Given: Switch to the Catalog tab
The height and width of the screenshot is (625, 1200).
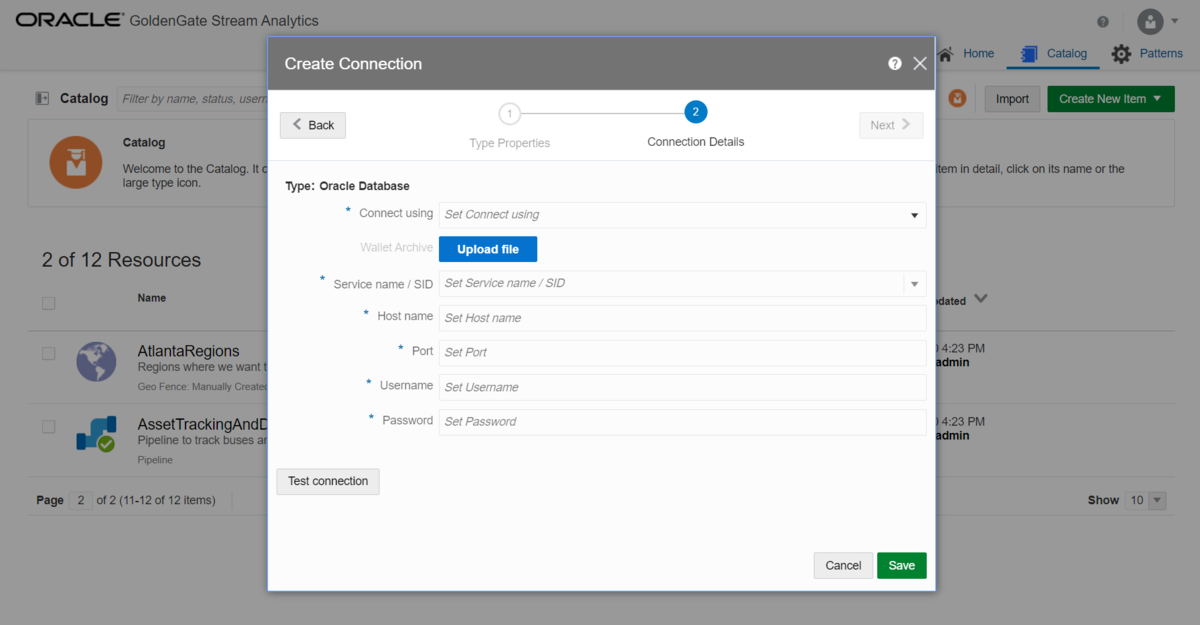Looking at the screenshot, I should tap(1053, 53).
